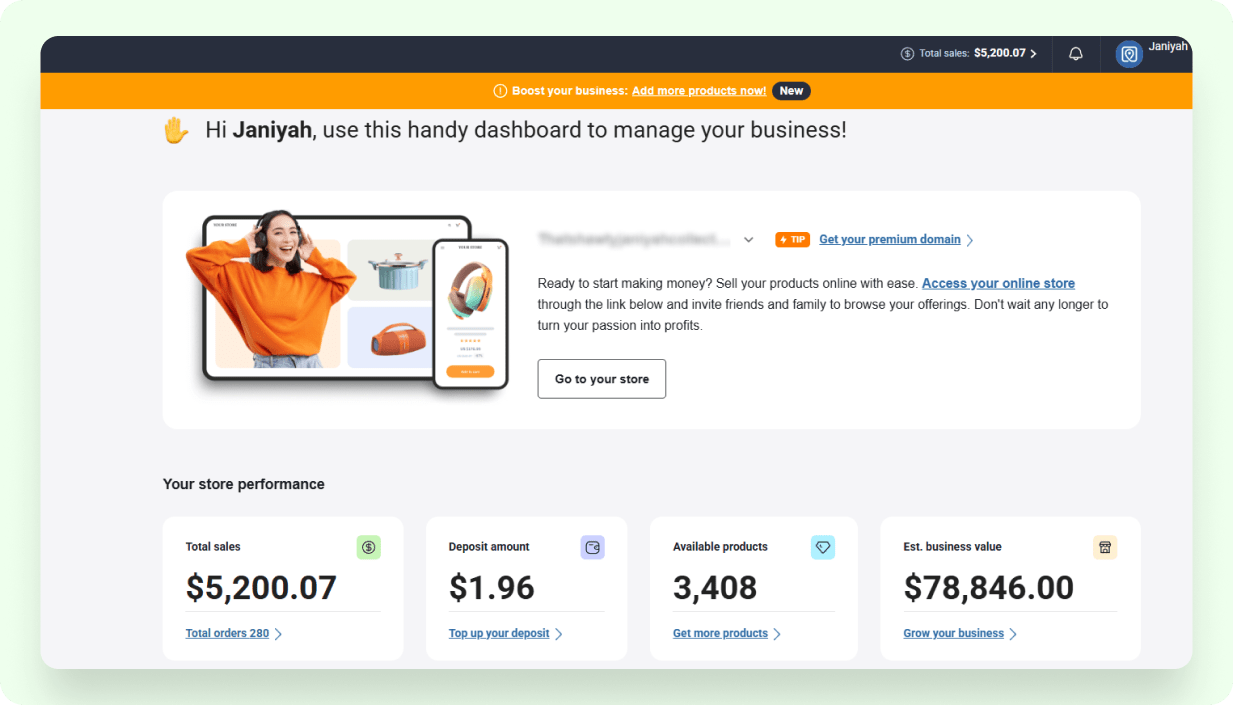View Total orders 280 link

(227, 633)
